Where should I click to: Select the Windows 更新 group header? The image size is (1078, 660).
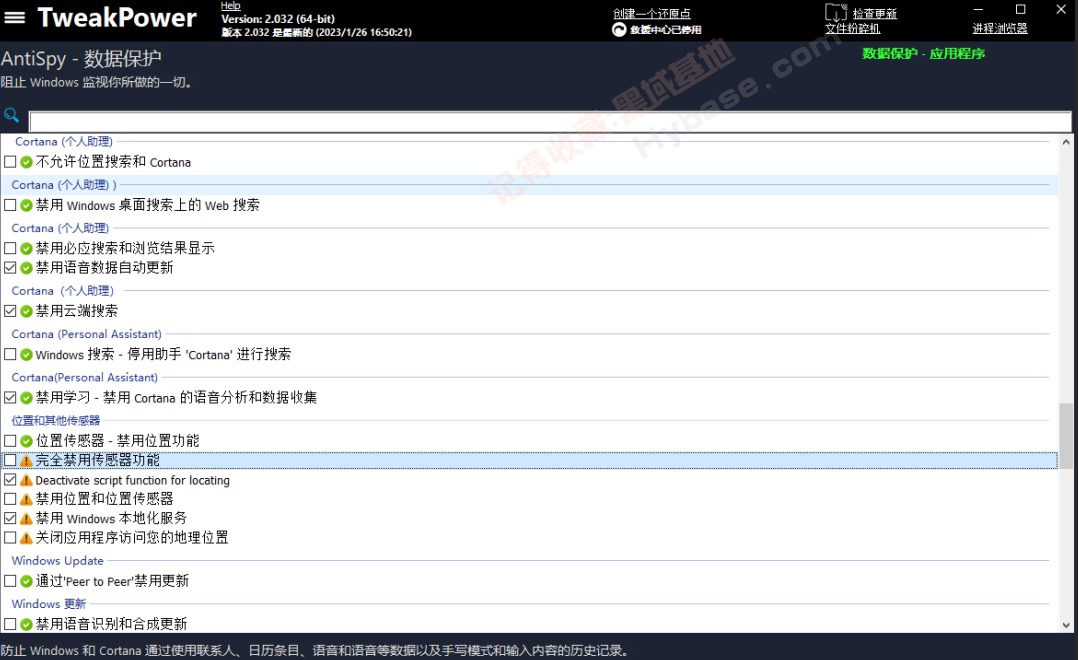pos(48,604)
